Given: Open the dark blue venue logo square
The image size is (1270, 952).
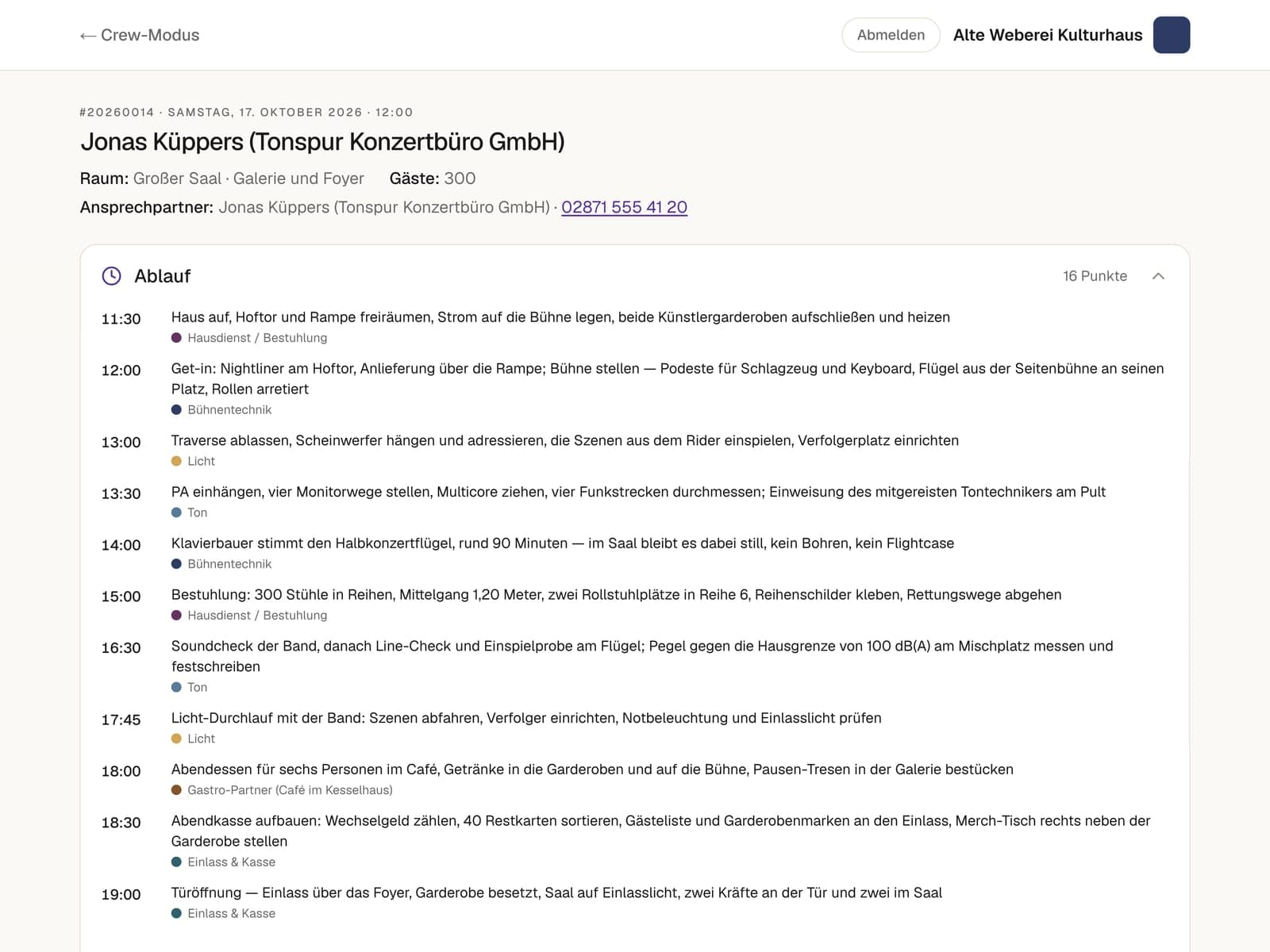Looking at the screenshot, I should coord(1172,35).
